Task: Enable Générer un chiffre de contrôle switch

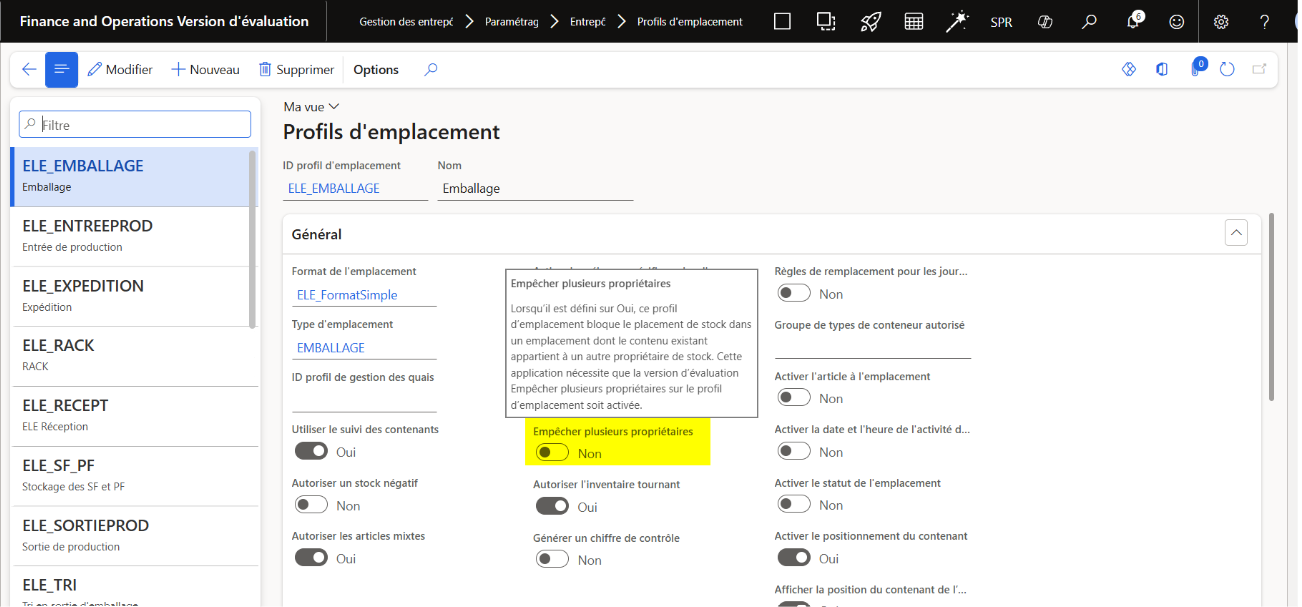Action: [553, 560]
